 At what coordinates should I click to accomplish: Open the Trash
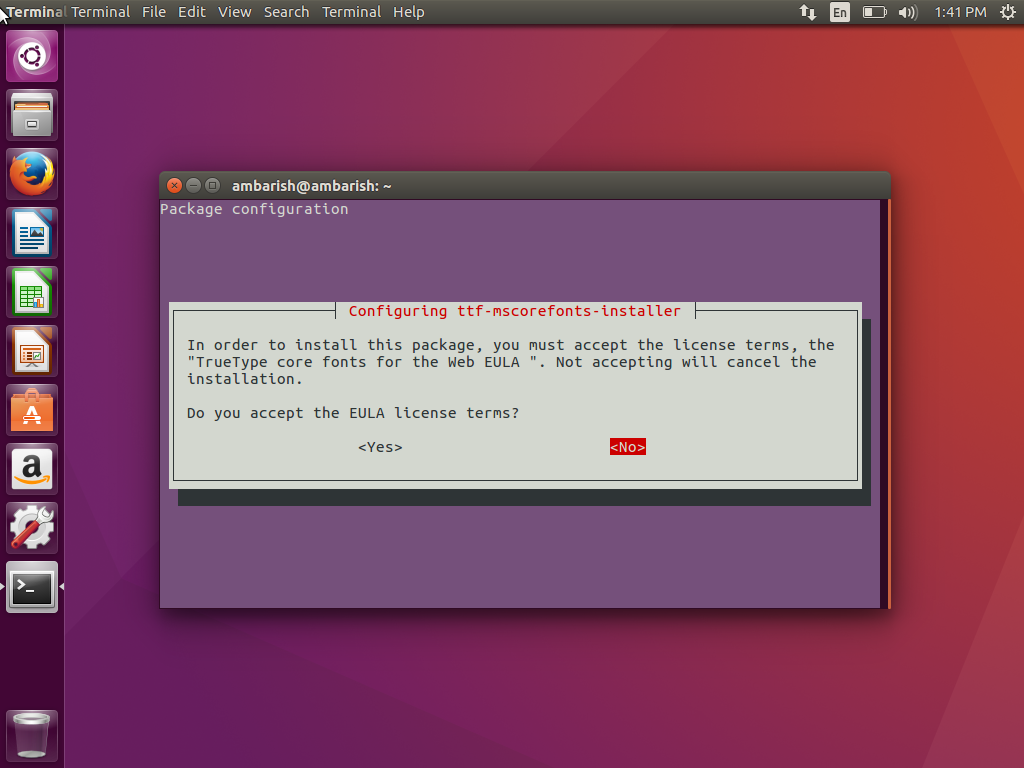(31, 735)
